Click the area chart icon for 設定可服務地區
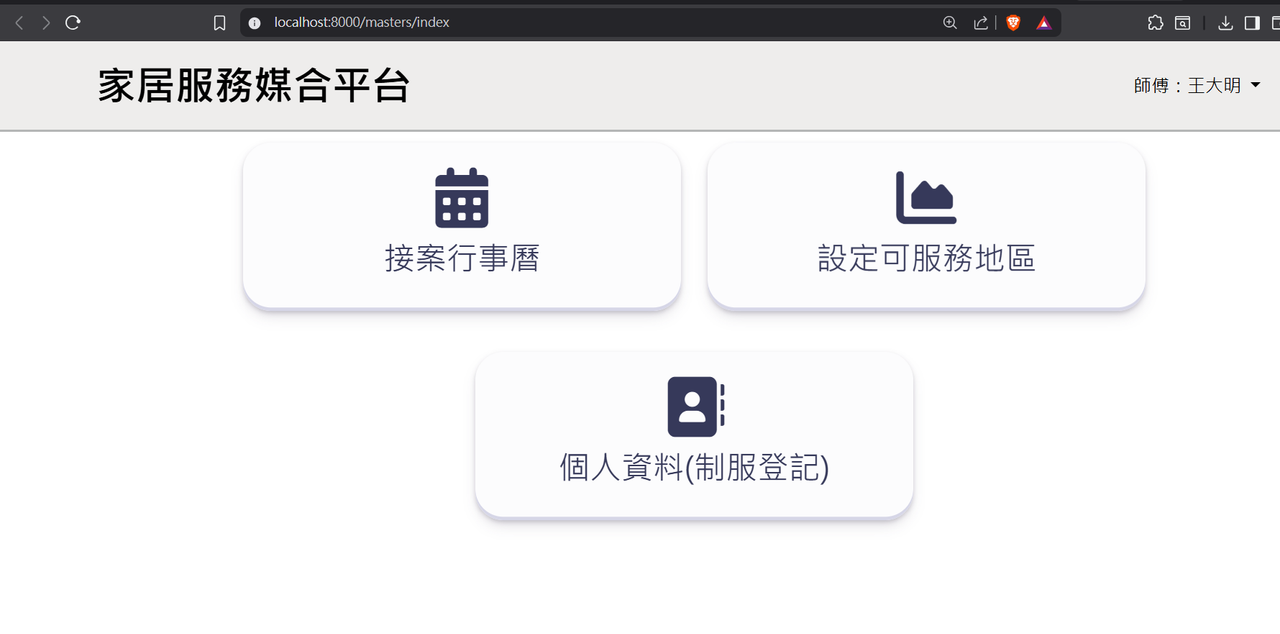This screenshot has height=634, width=1280. 926,198
